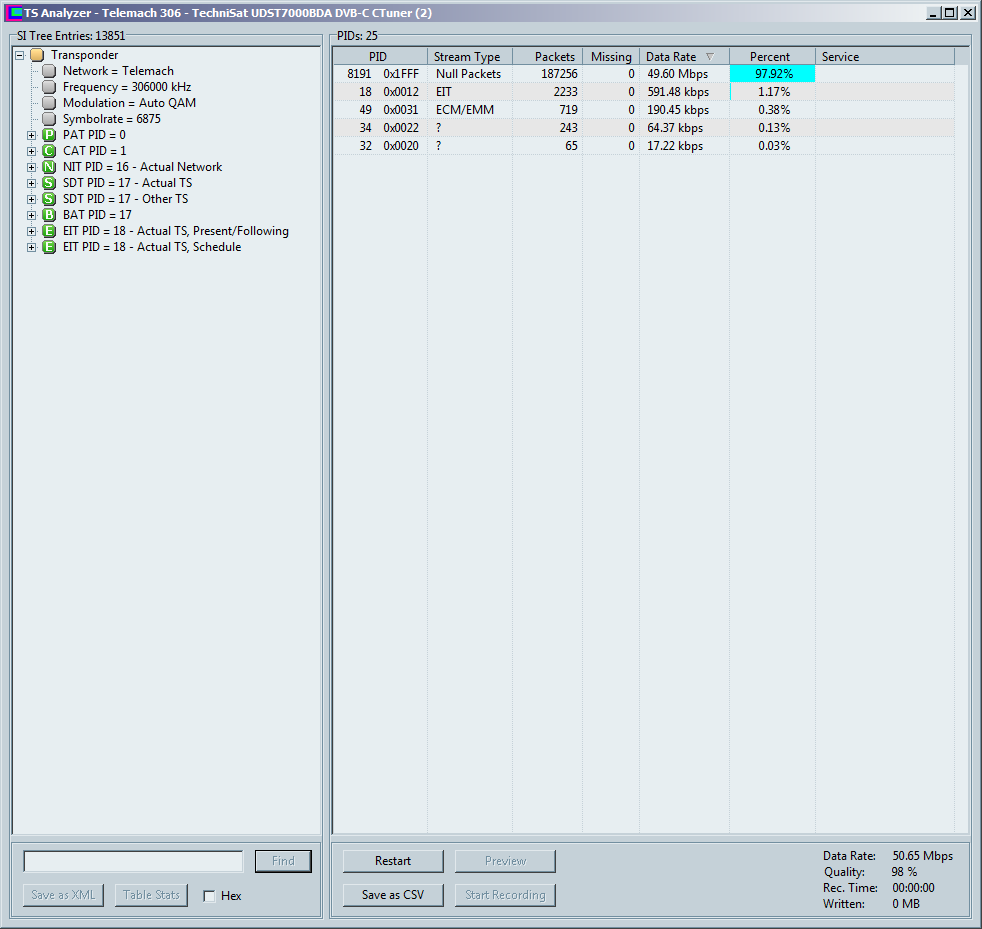Click the search text input field

[x=133, y=861]
